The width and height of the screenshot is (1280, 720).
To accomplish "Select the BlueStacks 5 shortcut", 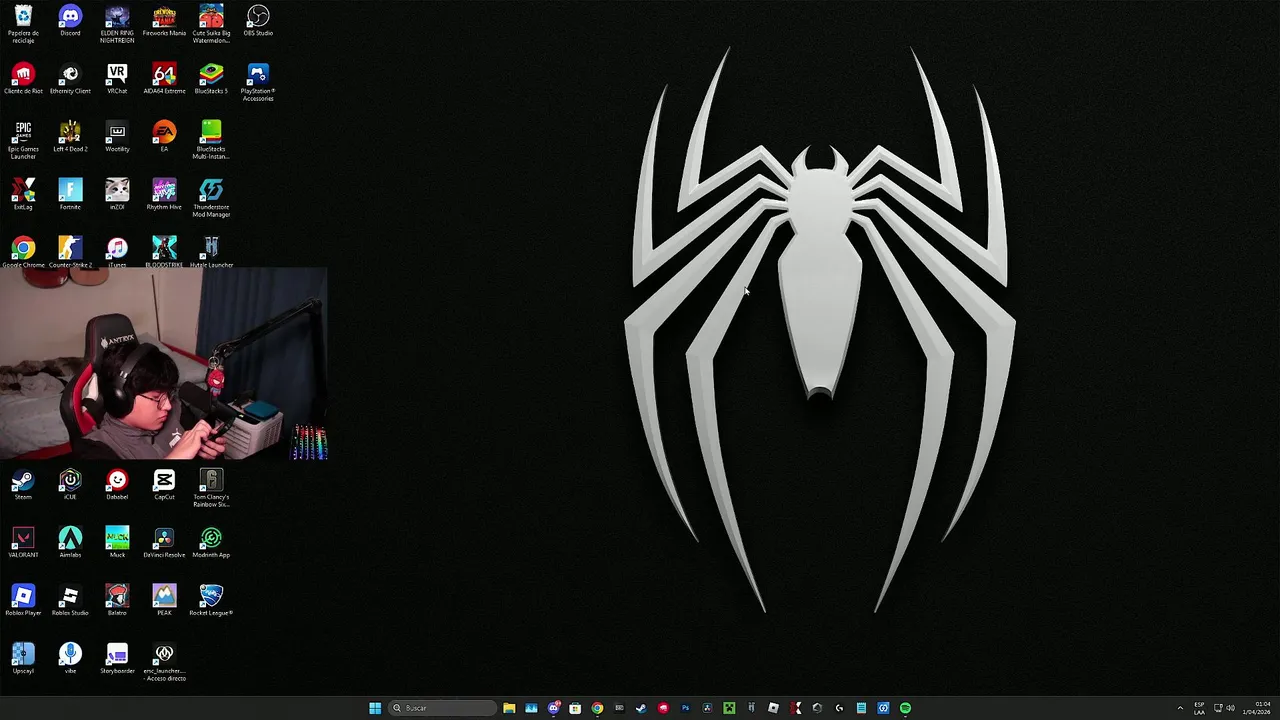I will [x=211, y=79].
